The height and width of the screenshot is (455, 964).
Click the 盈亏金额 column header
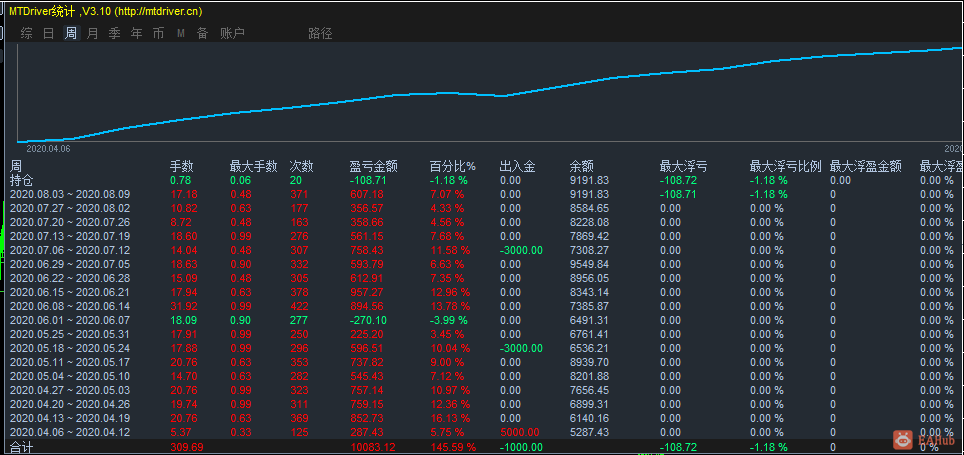373,166
